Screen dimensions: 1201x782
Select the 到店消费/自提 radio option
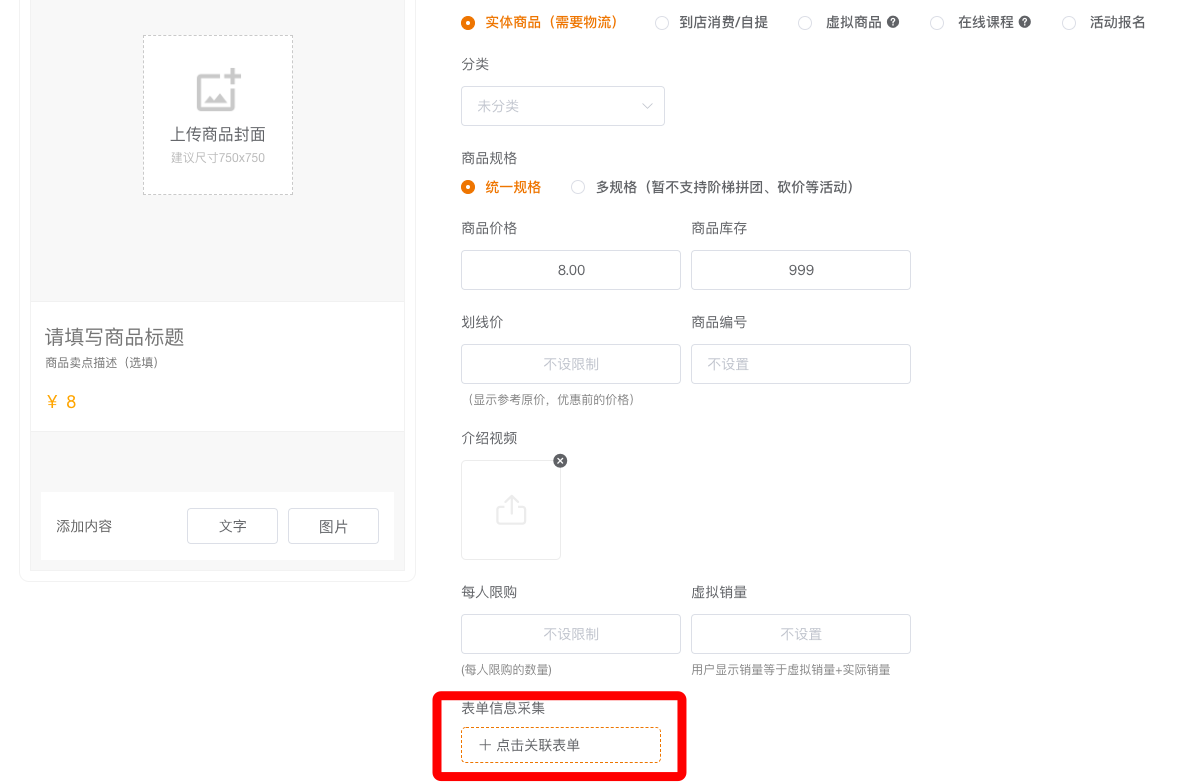(x=662, y=22)
